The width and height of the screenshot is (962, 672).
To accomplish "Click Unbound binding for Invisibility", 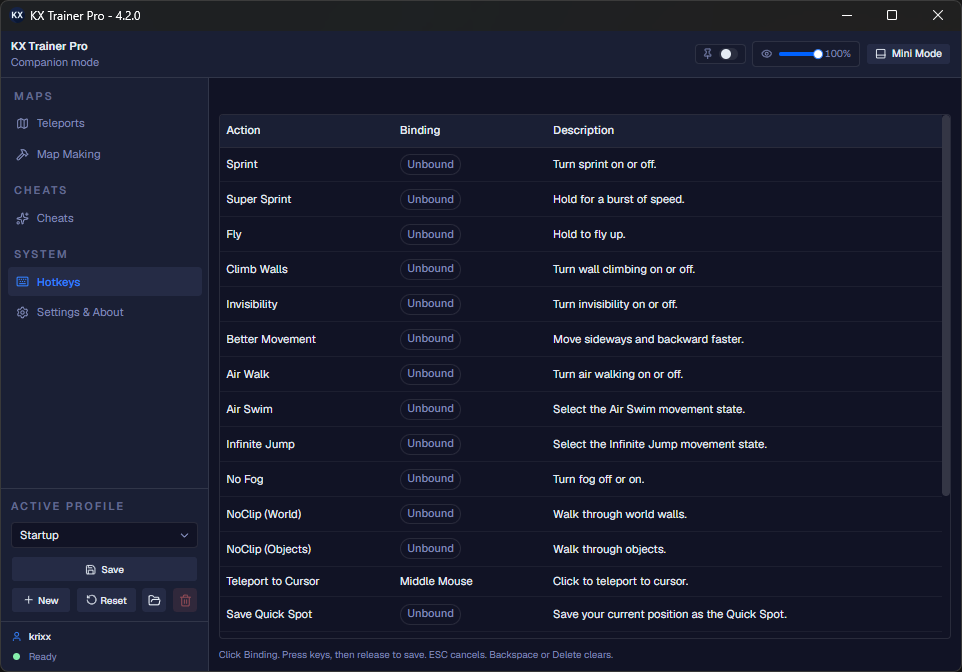I will click(430, 304).
